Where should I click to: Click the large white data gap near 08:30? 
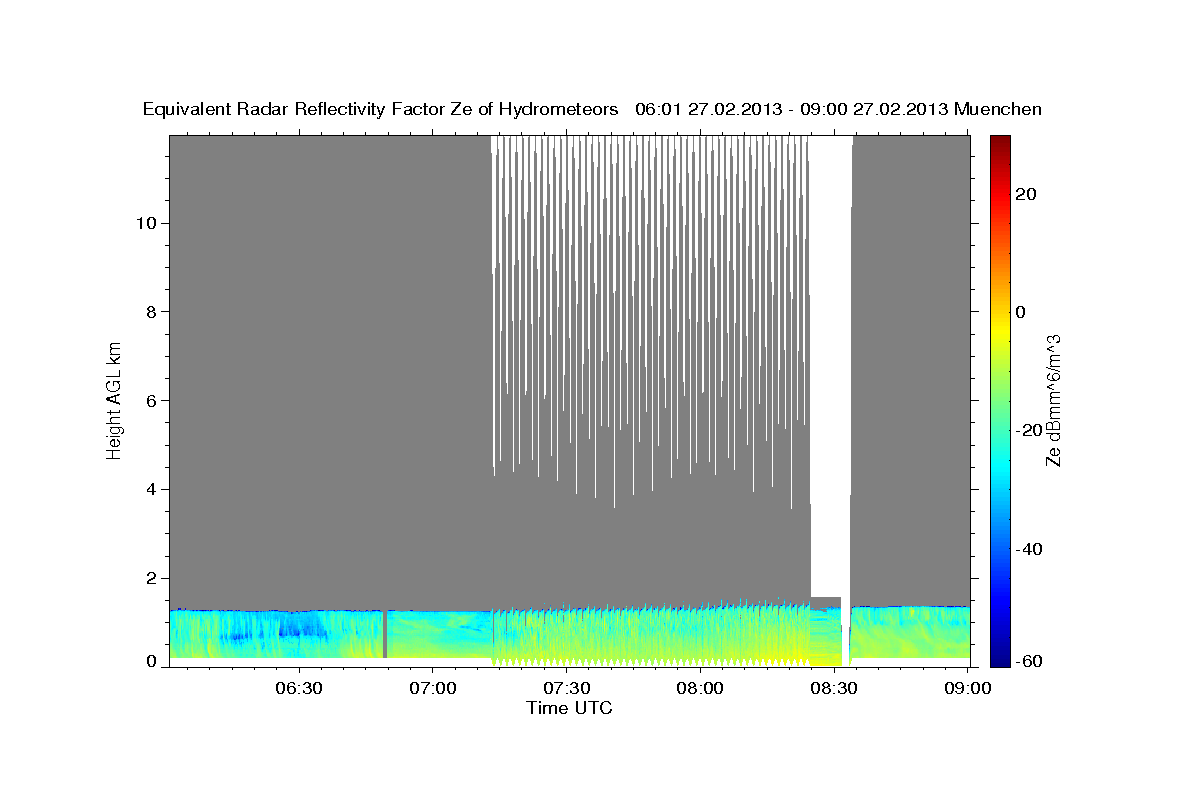pyautogui.click(x=830, y=365)
